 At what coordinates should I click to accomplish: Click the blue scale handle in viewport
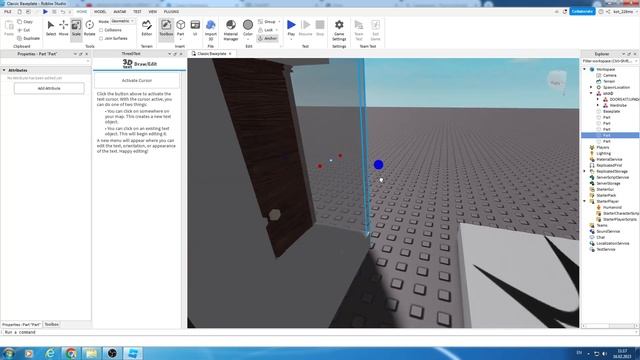[x=378, y=164]
